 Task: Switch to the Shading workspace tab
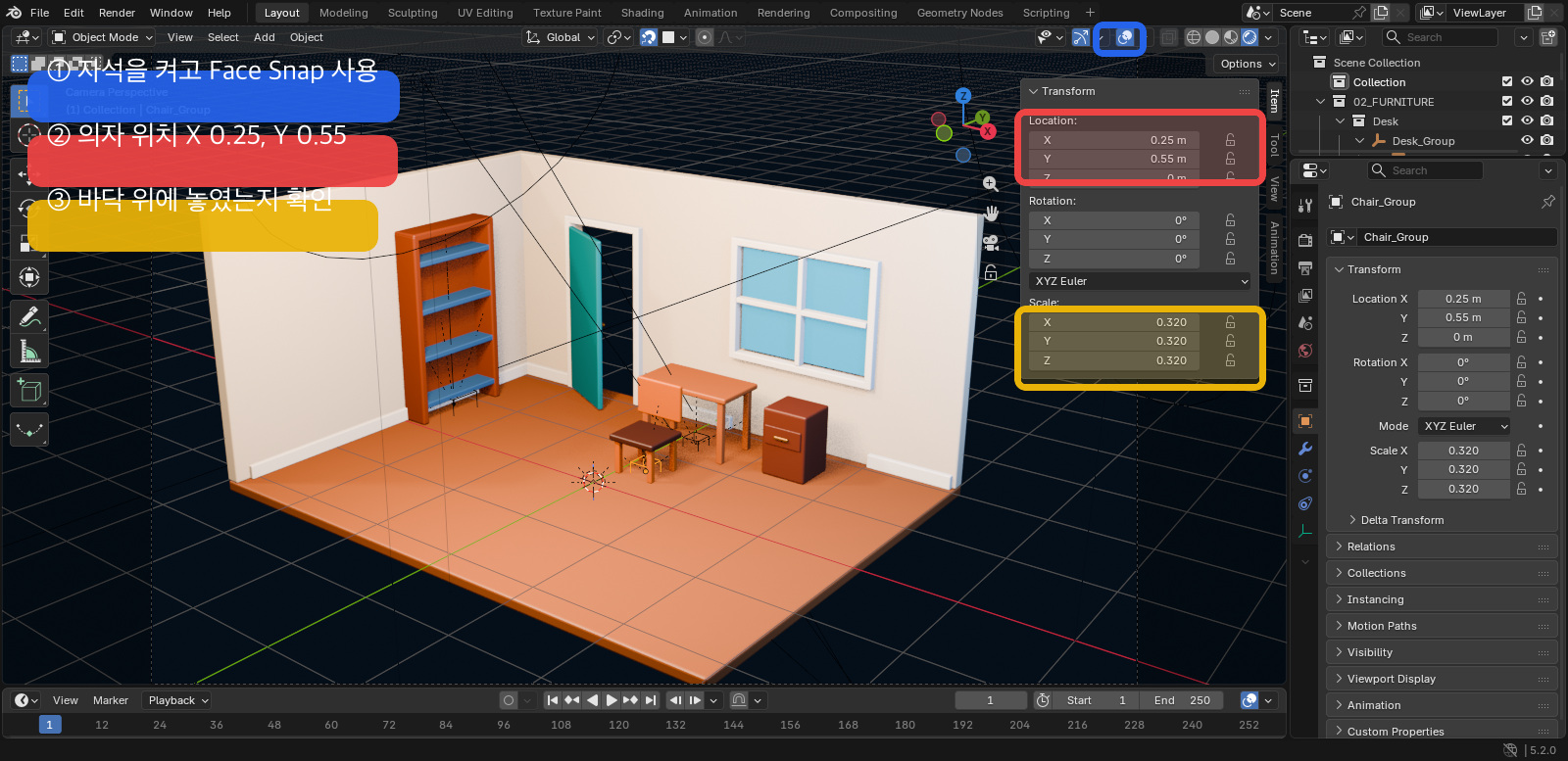[642, 13]
